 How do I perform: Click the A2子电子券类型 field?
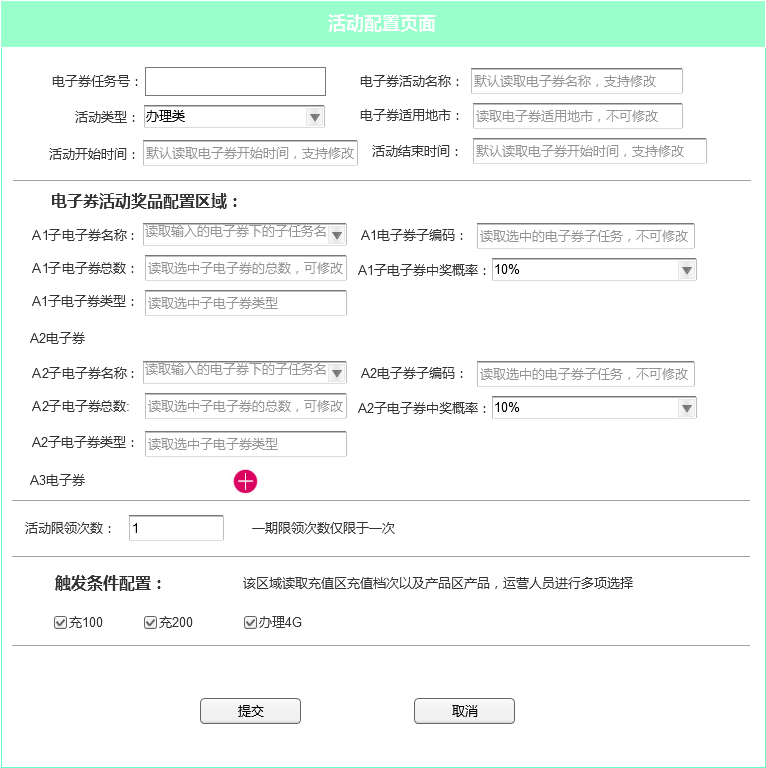pyautogui.click(x=245, y=444)
